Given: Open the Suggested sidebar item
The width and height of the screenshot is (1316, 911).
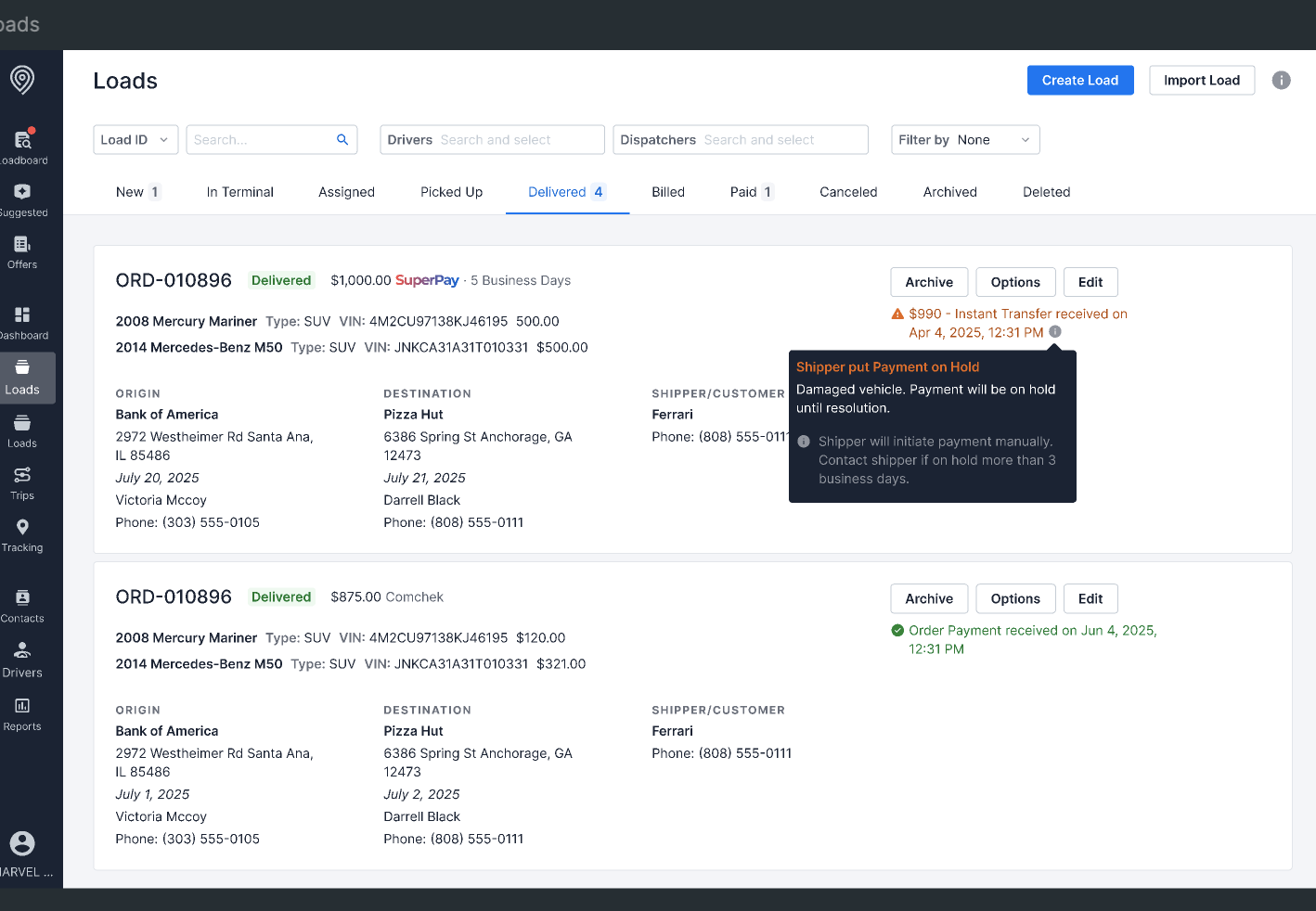Looking at the screenshot, I should pos(22,199).
